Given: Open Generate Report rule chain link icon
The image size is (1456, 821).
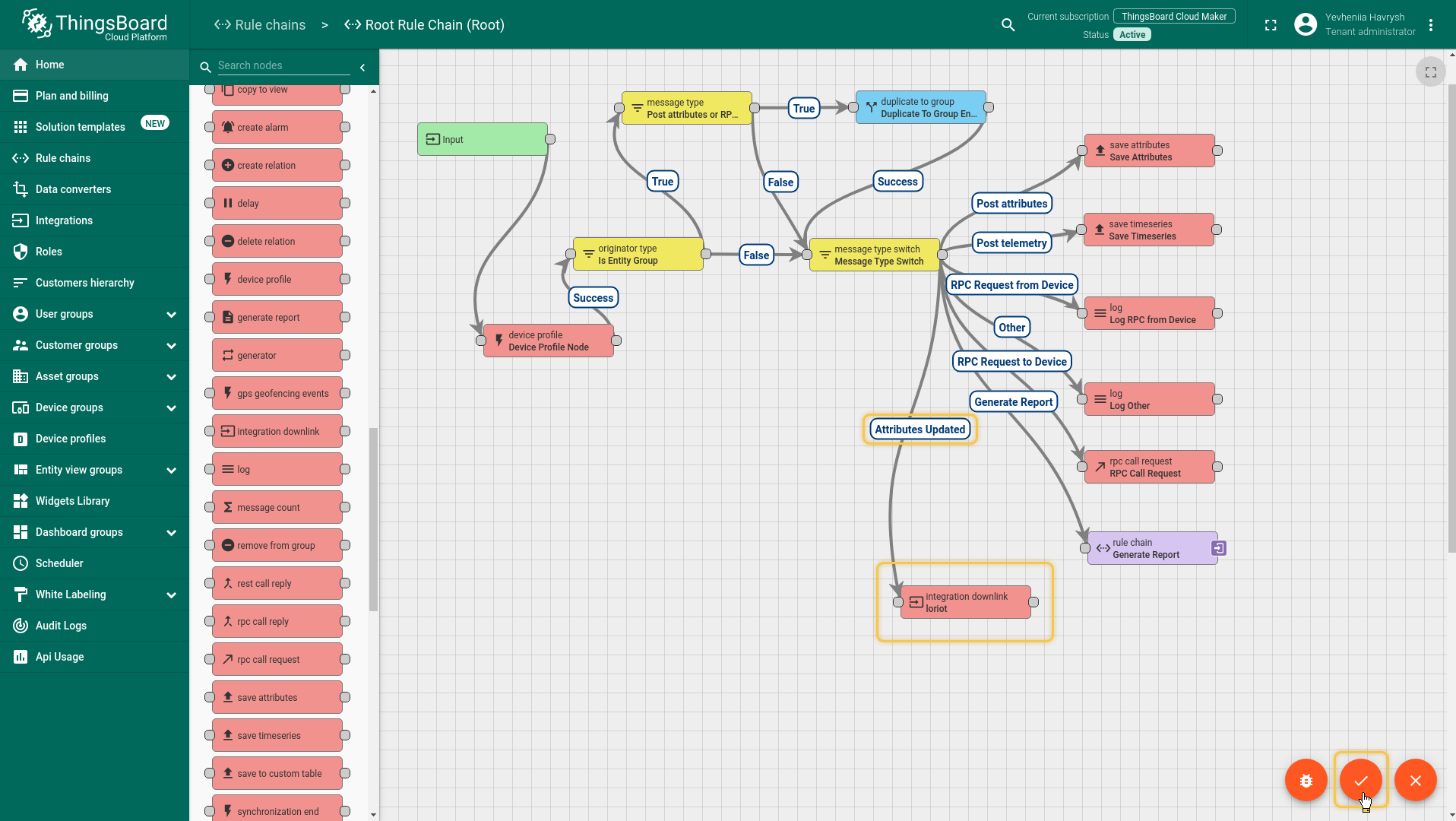Looking at the screenshot, I should point(1218,548).
